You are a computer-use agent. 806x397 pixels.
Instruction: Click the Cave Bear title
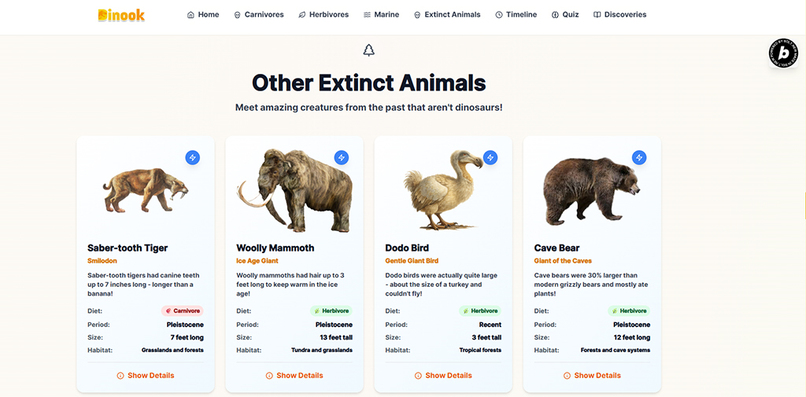(x=557, y=248)
